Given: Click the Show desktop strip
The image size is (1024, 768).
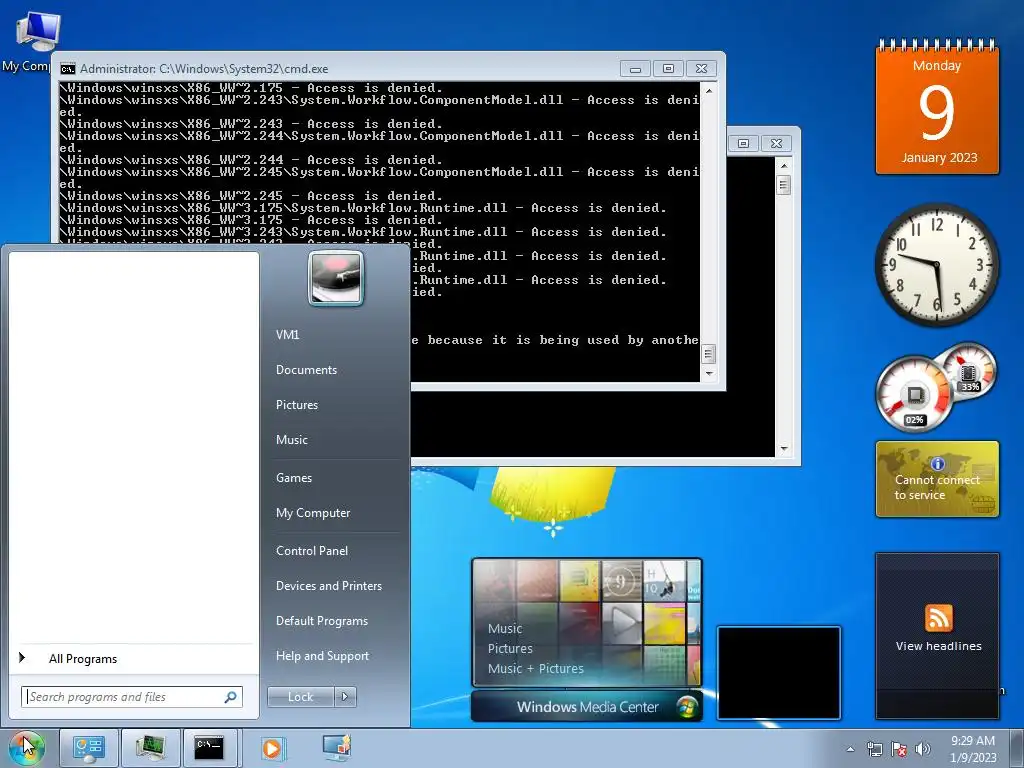Looking at the screenshot, I should tap(1017, 748).
